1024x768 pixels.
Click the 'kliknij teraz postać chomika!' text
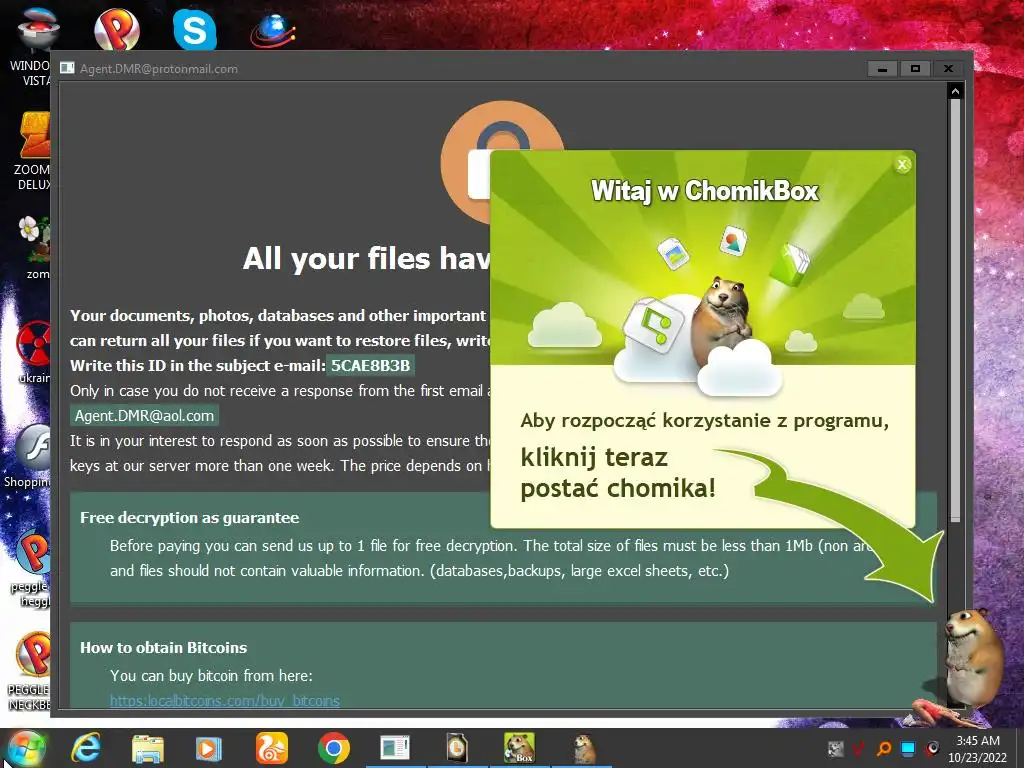click(x=618, y=473)
